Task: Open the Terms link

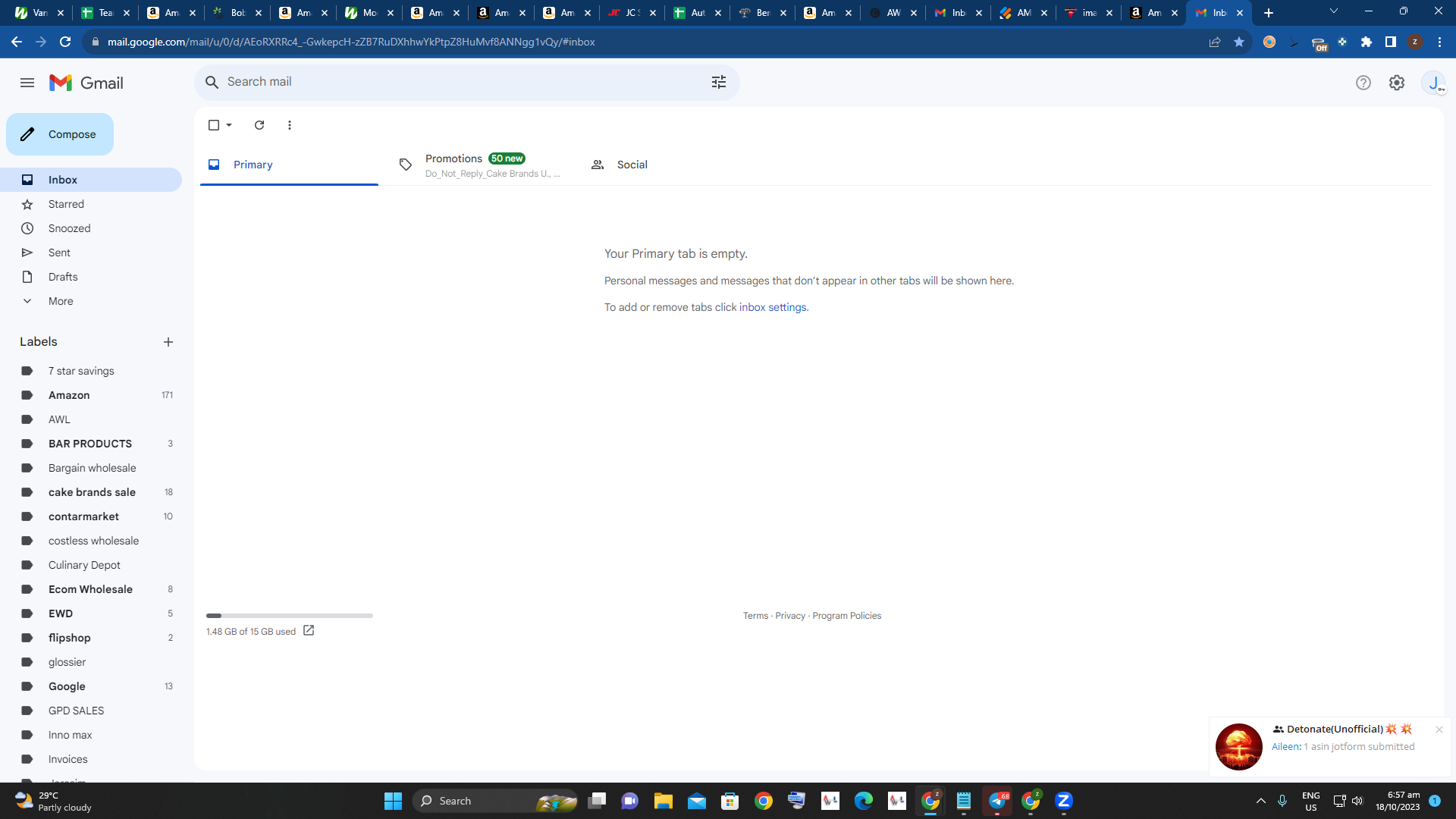Action: click(755, 616)
